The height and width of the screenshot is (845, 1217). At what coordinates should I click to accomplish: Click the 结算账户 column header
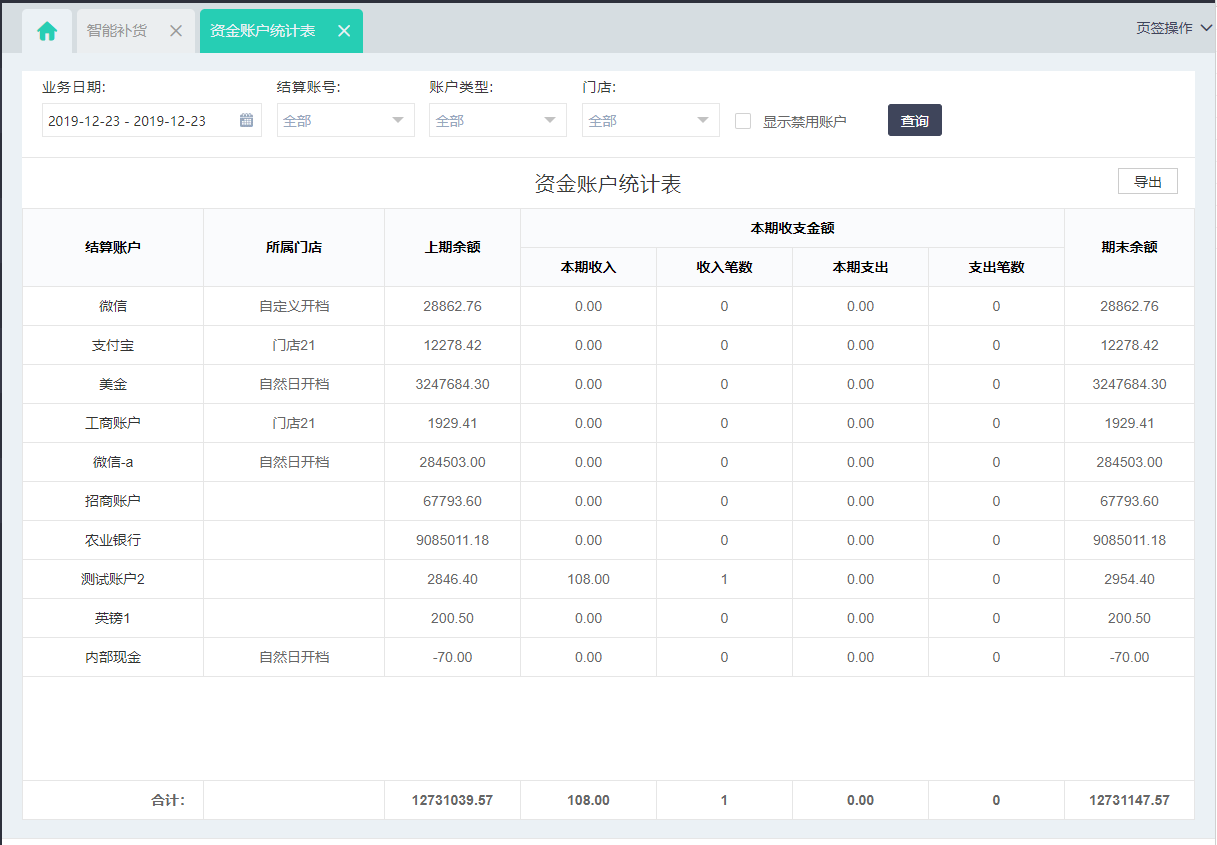[x=113, y=247]
